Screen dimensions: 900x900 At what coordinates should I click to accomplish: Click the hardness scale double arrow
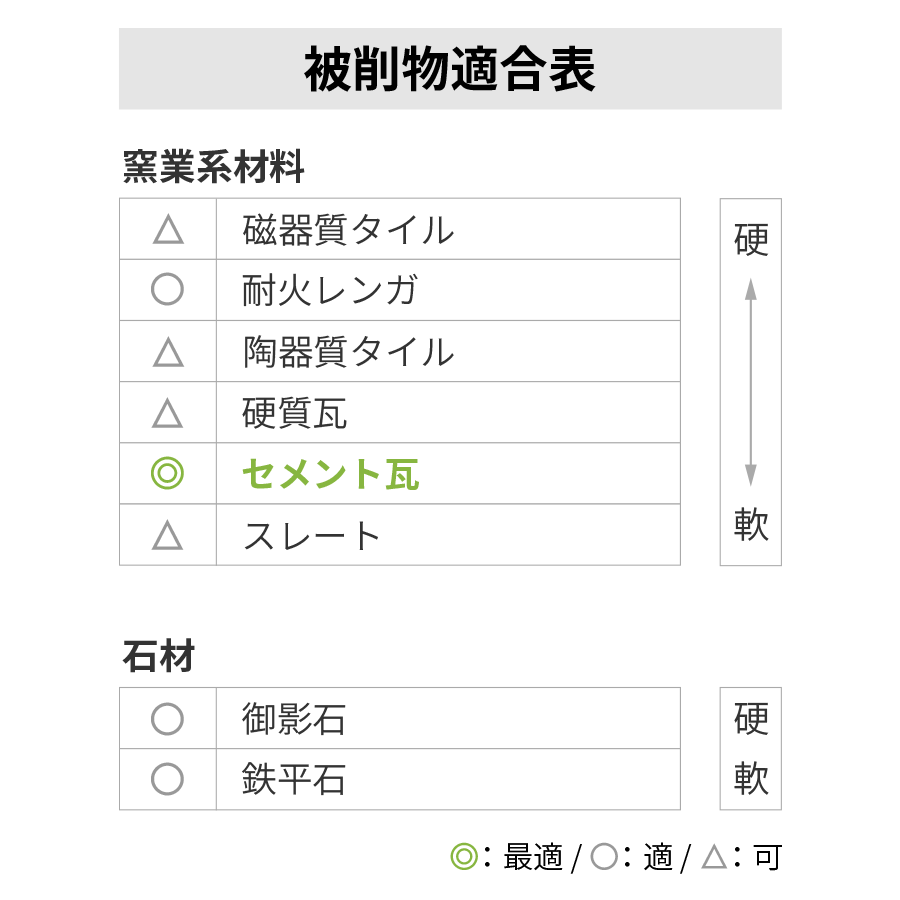click(x=751, y=382)
